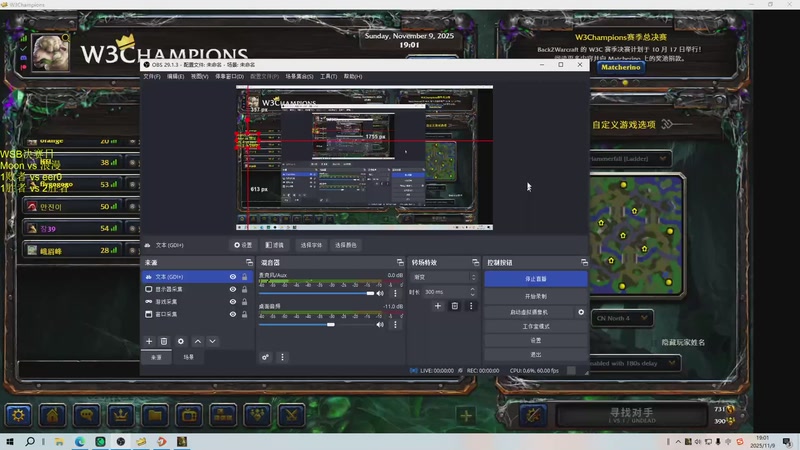Screen dimensions: 800x450
Task: Click 启动虚拟摄像机 virtual camera button
Action: click(529, 312)
